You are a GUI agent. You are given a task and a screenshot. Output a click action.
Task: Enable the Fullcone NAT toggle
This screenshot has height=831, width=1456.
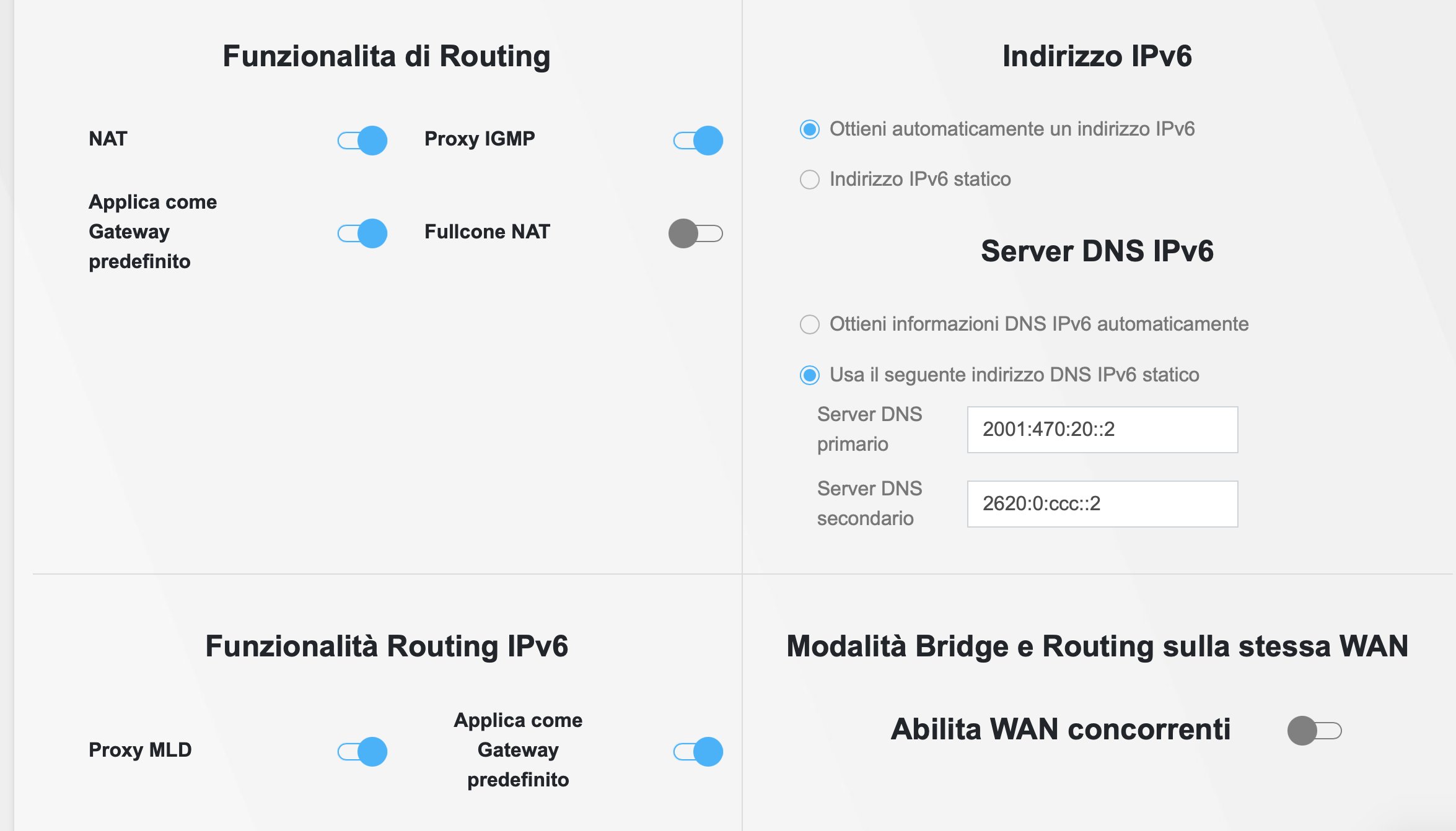point(696,233)
